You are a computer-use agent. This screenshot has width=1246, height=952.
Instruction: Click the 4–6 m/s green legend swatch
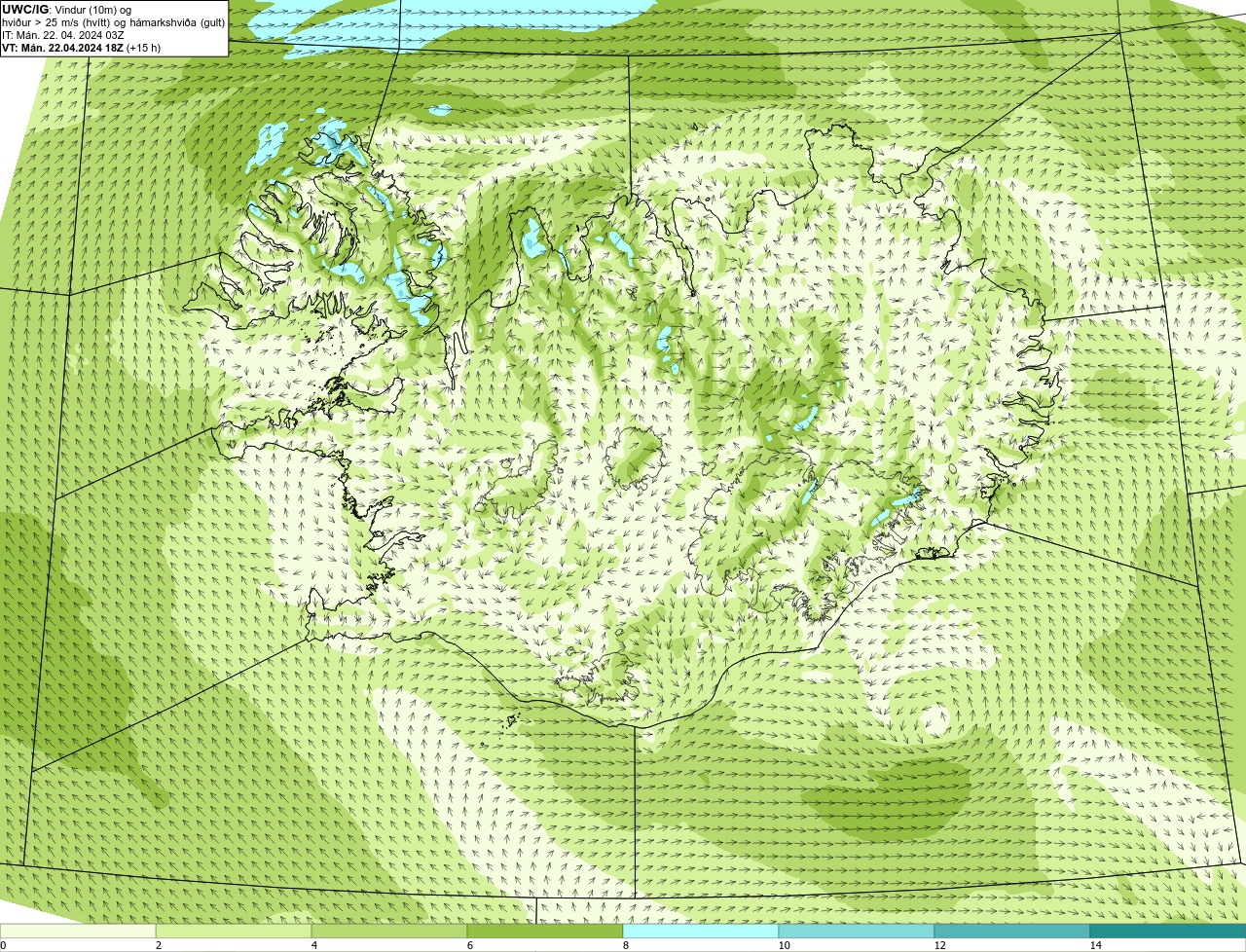[x=389, y=931]
